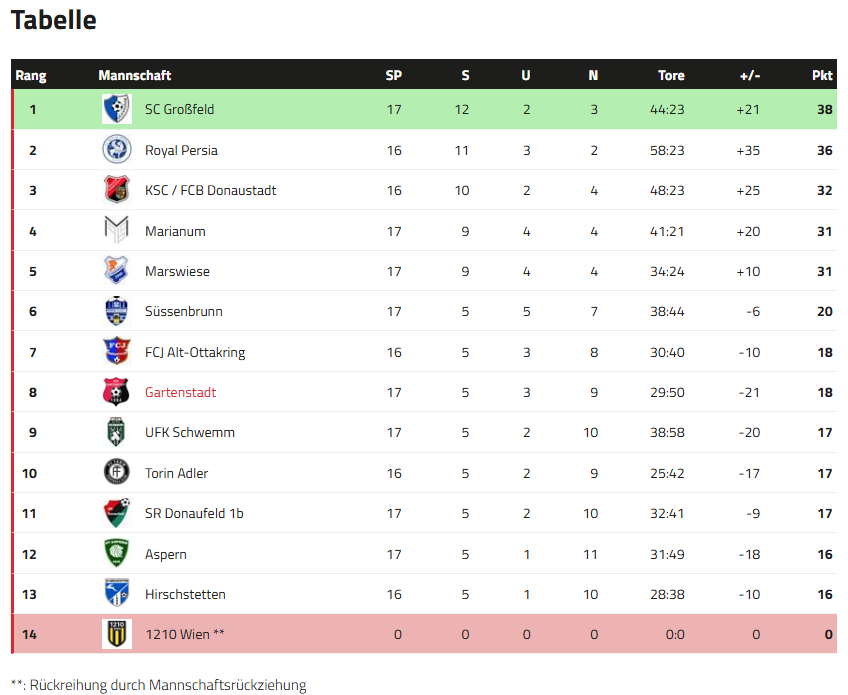
Task: Open the FCJ Alt-Ottakring logo
Action: [116, 352]
